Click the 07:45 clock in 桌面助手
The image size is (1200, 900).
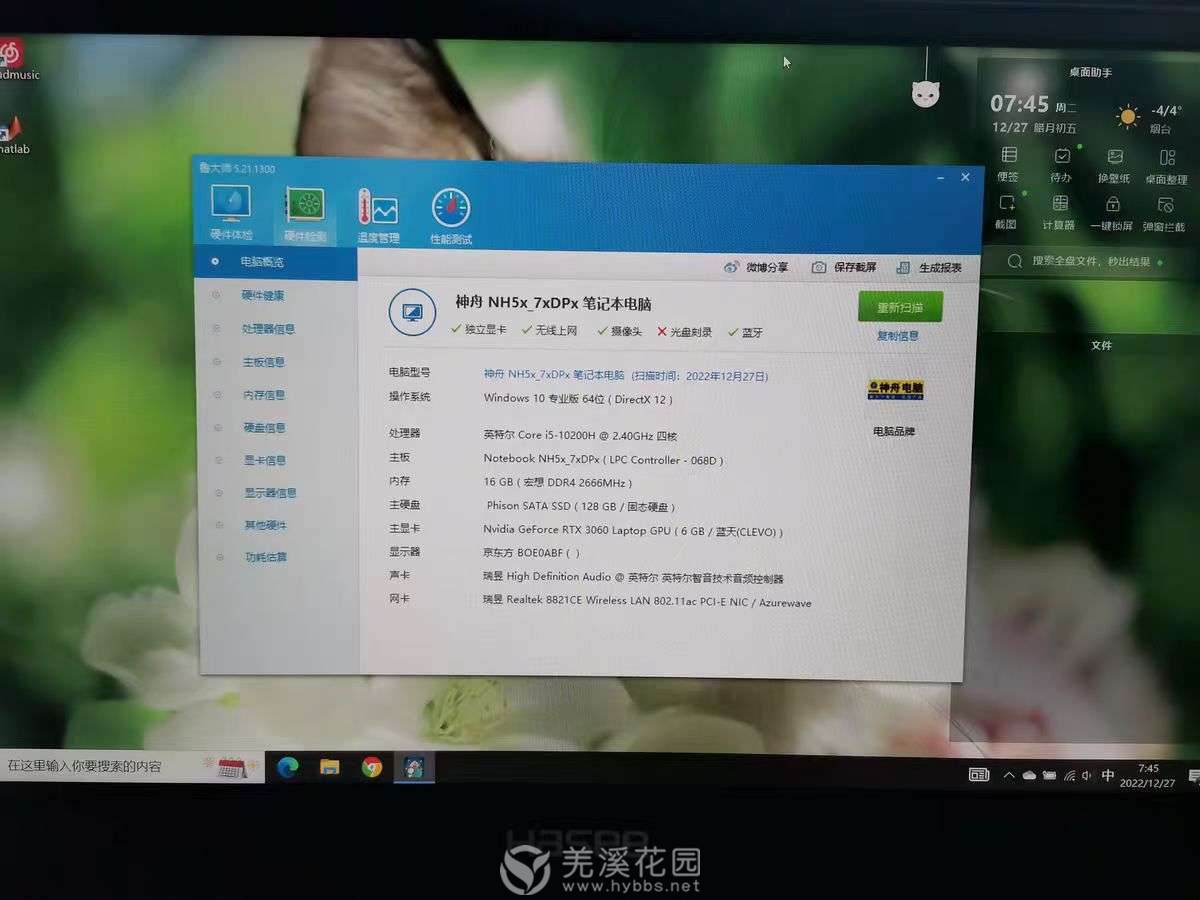[x=1019, y=104]
